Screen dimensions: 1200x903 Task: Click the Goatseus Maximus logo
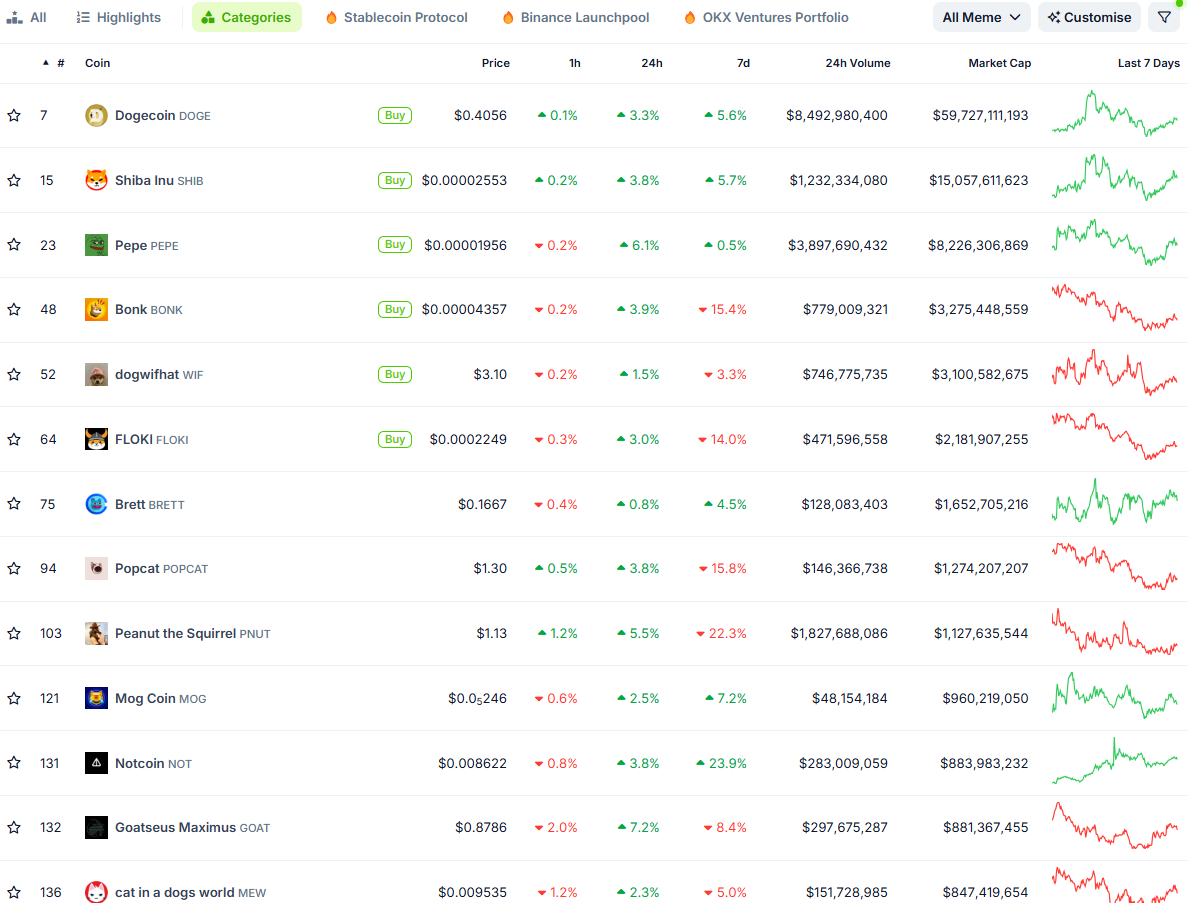coord(96,827)
